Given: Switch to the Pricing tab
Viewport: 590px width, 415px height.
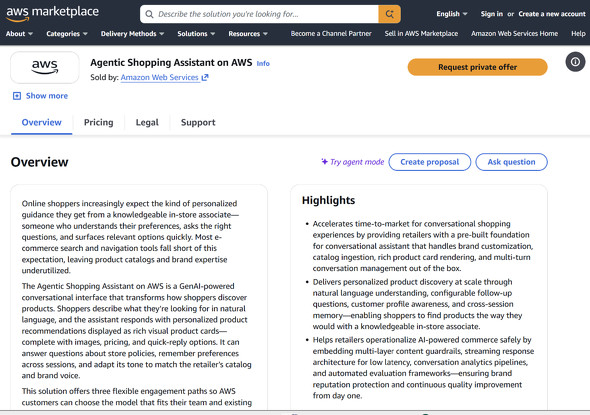Looking at the screenshot, I should (x=99, y=123).
